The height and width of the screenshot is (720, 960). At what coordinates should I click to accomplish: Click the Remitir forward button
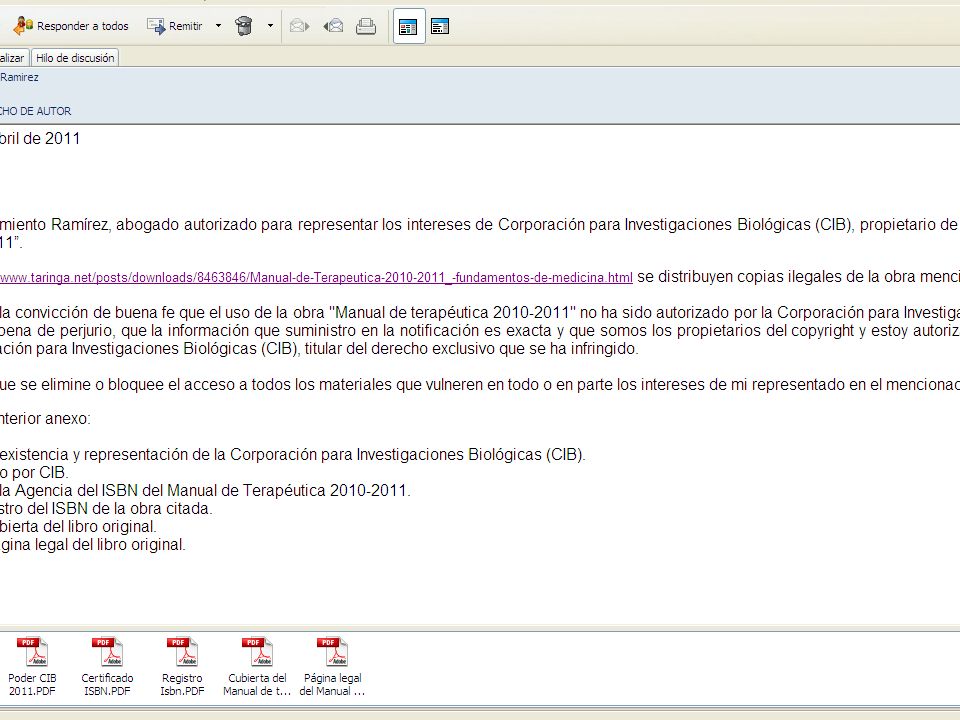tap(175, 26)
